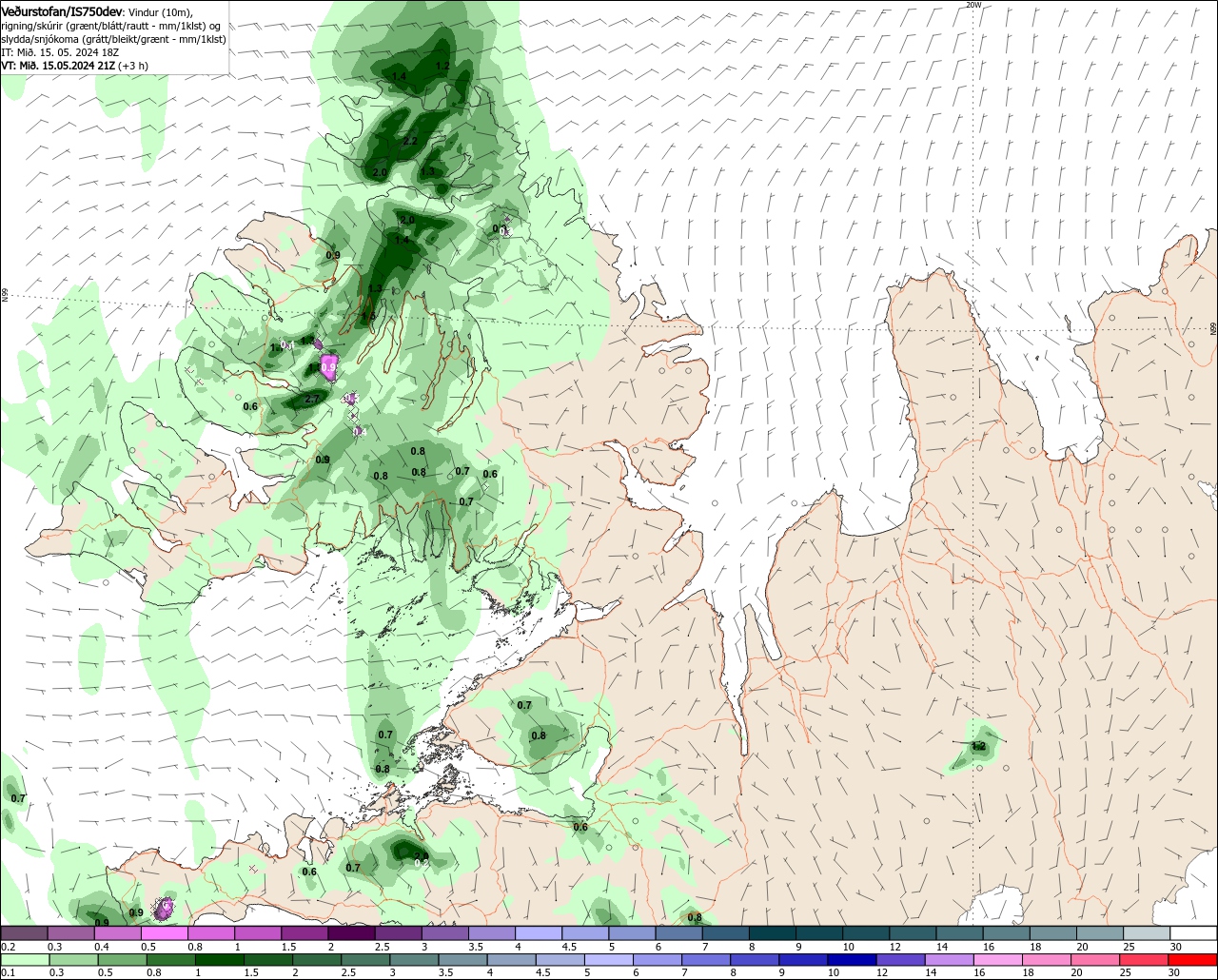Click the 20W longitude label at the map edge

pyautogui.click(x=972, y=5)
